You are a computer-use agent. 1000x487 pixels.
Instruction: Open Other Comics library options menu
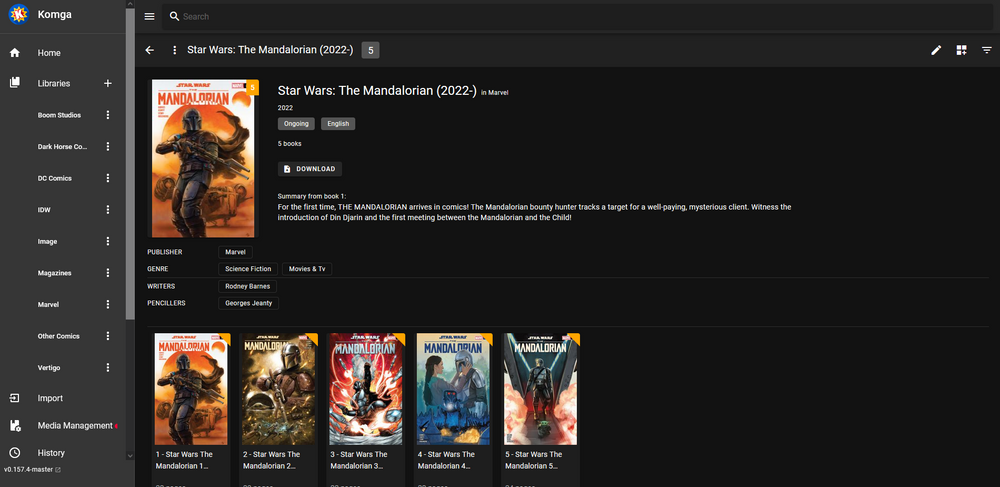(x=108, y=336)
